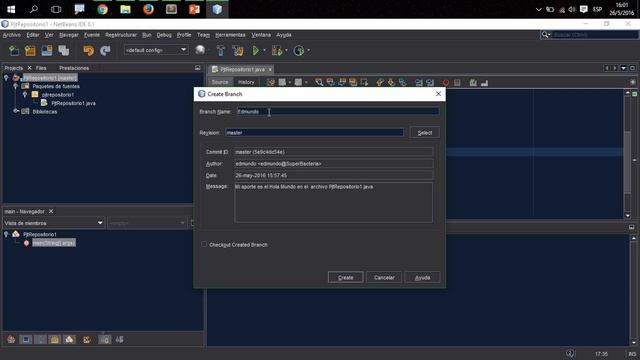Click the Redo arrow icon
The height and width of the screenshot is (360, 640).
105,51
